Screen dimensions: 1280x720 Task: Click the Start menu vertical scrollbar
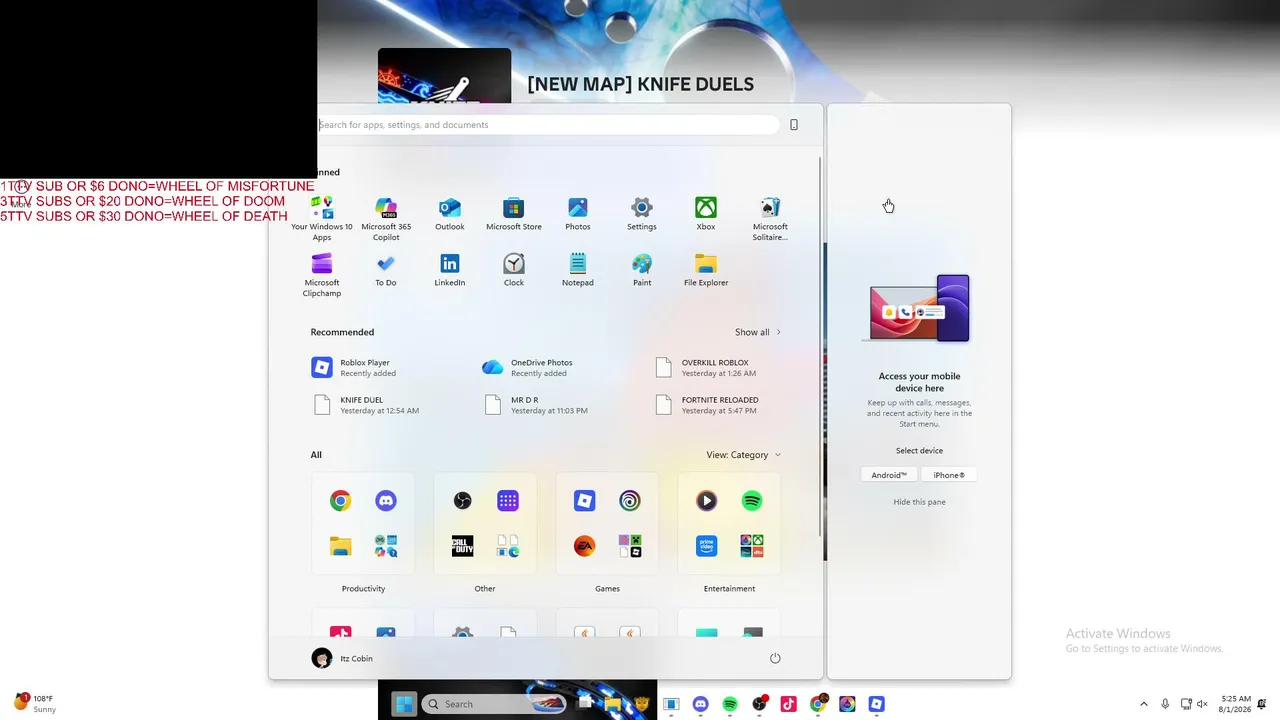point(821,346)
